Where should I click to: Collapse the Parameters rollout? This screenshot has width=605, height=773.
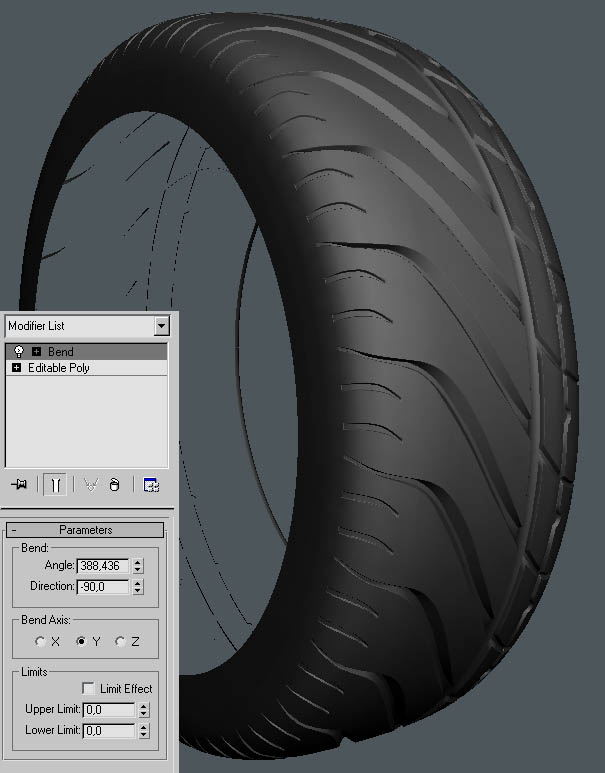(85, 530)
